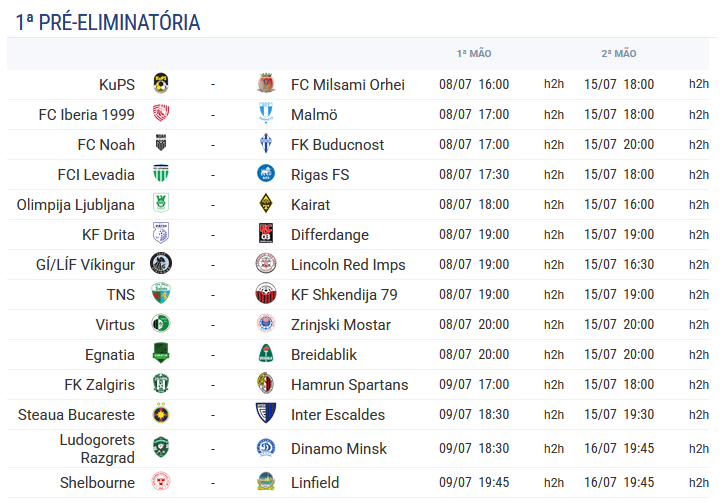Click the Inter Escaldes striped shield
This screenshot has height=503, width=725.
coord(266,413)
